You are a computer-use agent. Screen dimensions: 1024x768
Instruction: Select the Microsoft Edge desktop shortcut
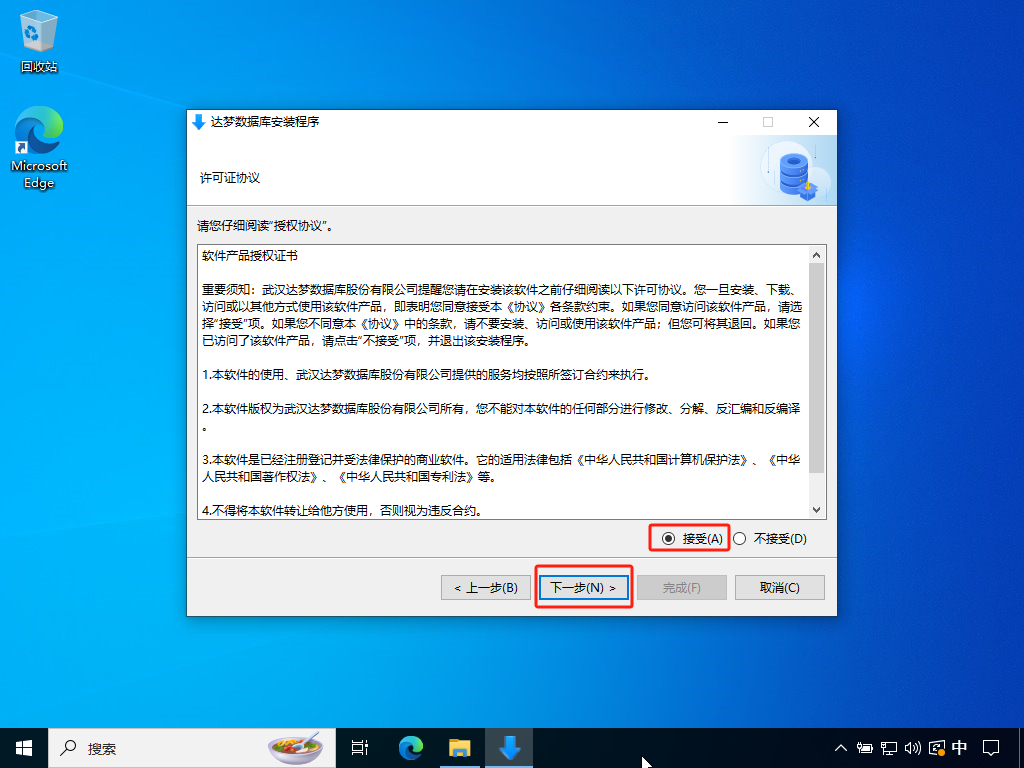tap(39, 148)
